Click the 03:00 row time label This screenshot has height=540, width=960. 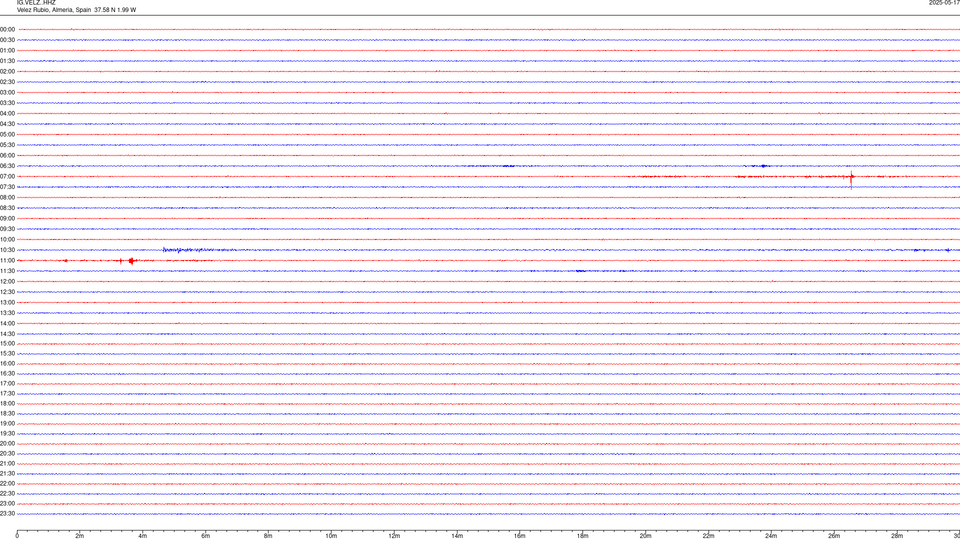(x=8, y=92)
